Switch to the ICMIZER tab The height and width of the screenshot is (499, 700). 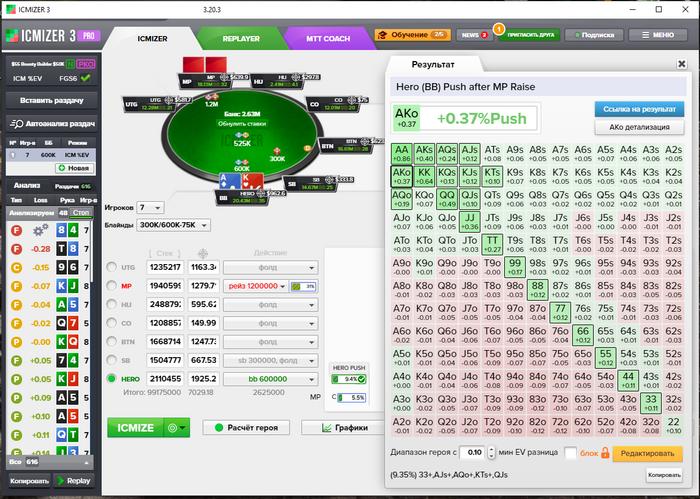coord(152,39)
